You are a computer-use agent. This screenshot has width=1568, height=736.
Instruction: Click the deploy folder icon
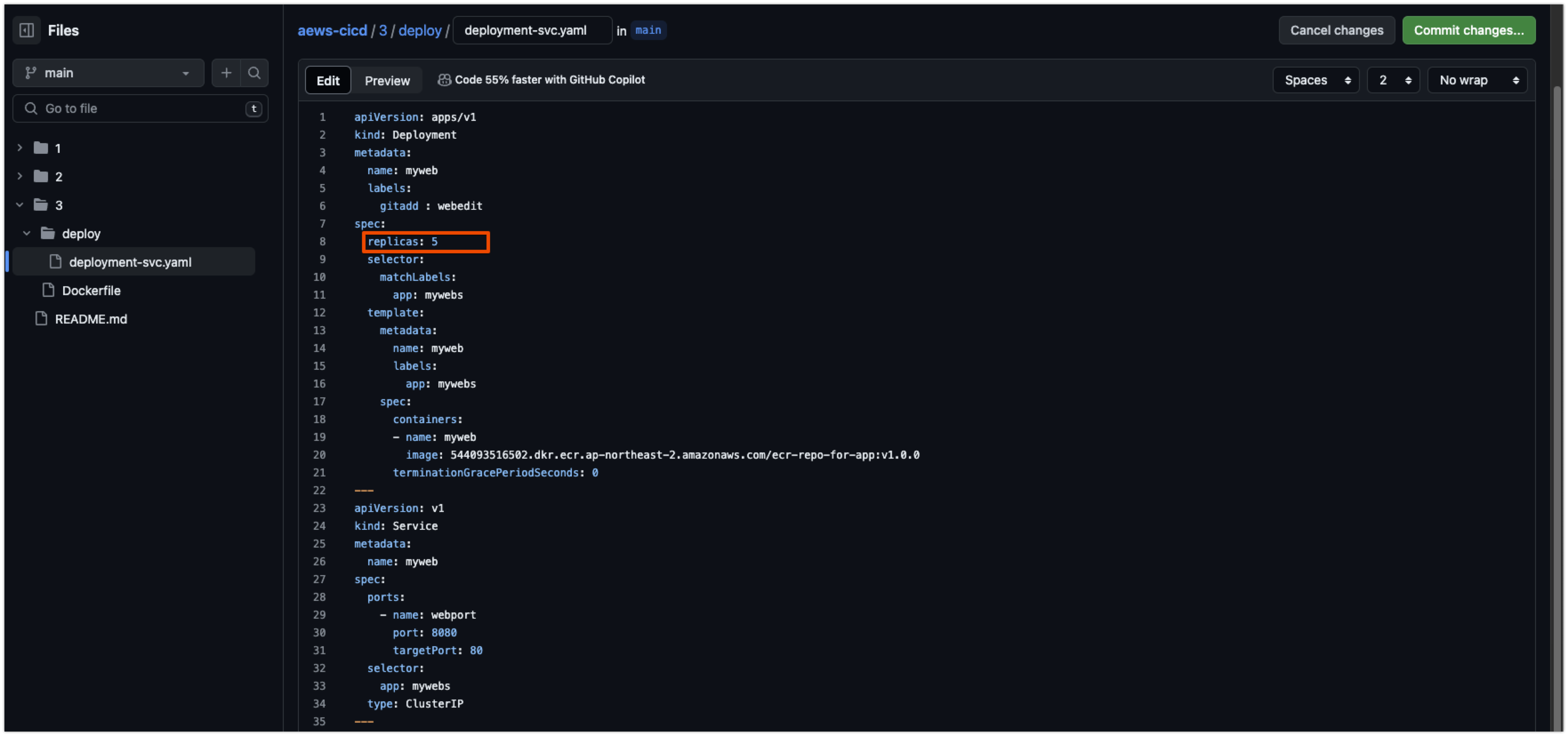click(x=48, y=234)
